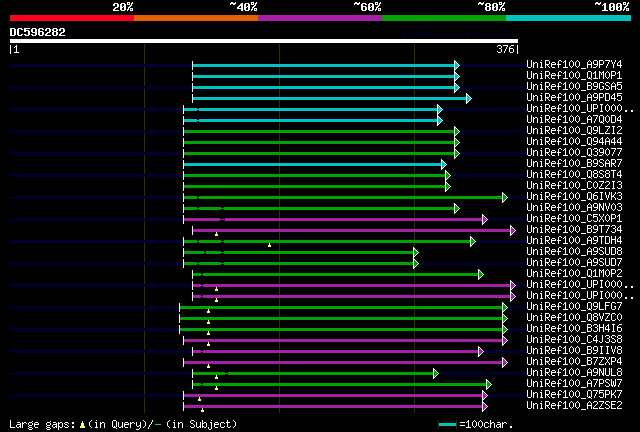Select the UniRef100_B3H4I6 label
Image resolution: width=640 pixels, height=432 pixels.
(574, 329)
